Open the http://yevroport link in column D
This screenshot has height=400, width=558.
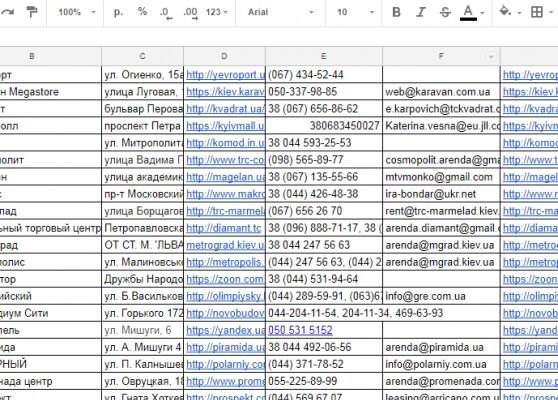pos(226,75)
